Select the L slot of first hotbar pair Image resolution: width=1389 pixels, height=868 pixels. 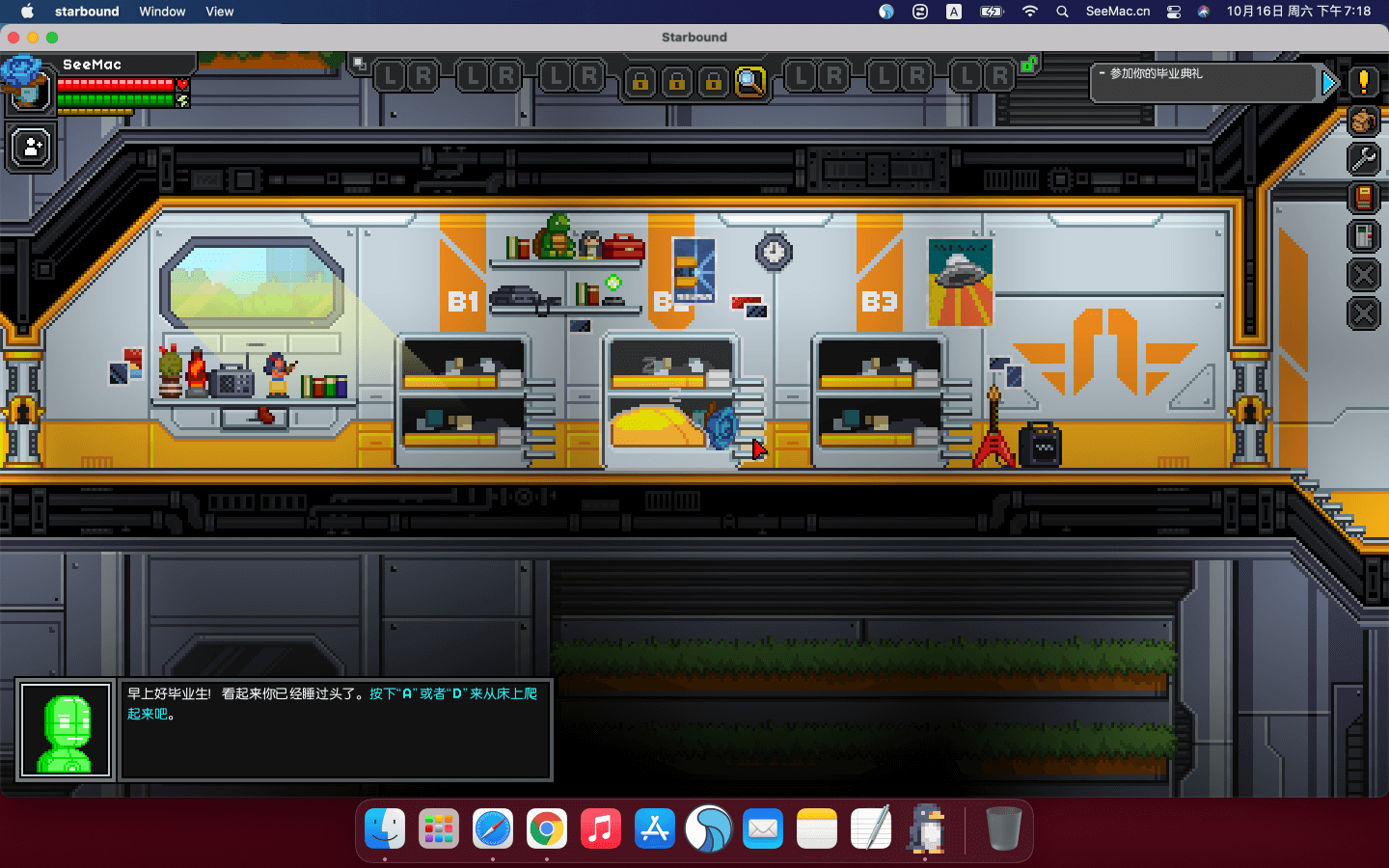pos(389,76)
